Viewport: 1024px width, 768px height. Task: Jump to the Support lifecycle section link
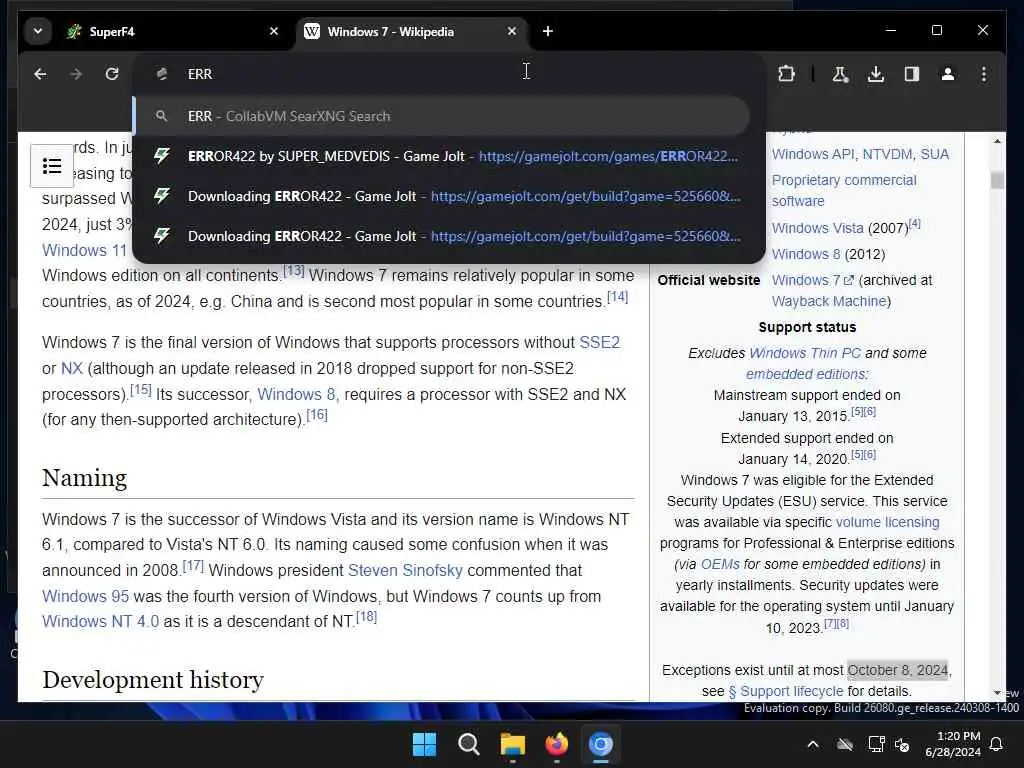(786, 692)
